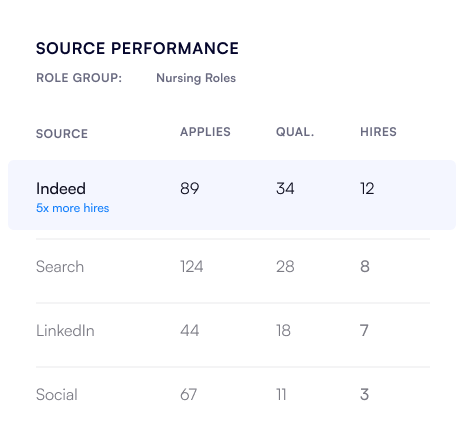Sort by the APPLIES column header
Screen dimensions: 466x444
tap(205, 132)
